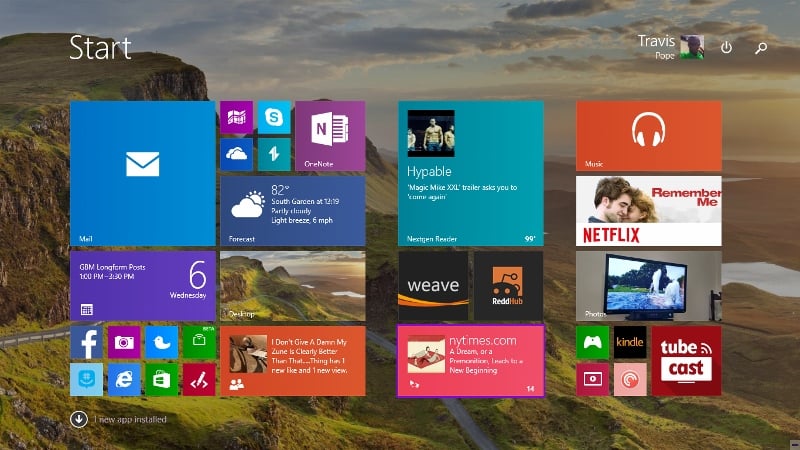This screenshot has height=450, width=800.
Task: Click the power options button
Action: (x=726, y=47)
